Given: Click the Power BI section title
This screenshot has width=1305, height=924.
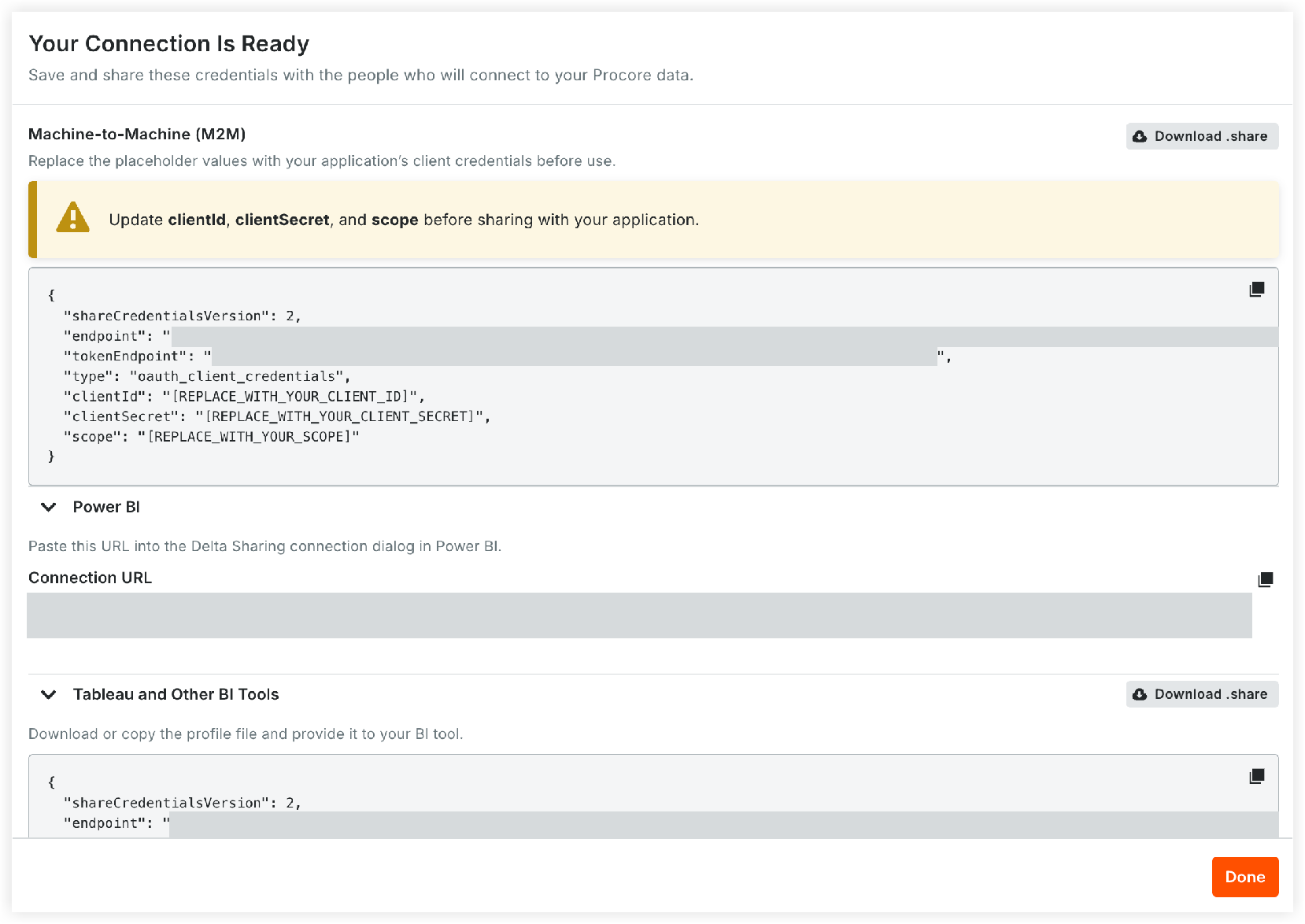Looking at the screenshot, I should click(x=106, y=507).
